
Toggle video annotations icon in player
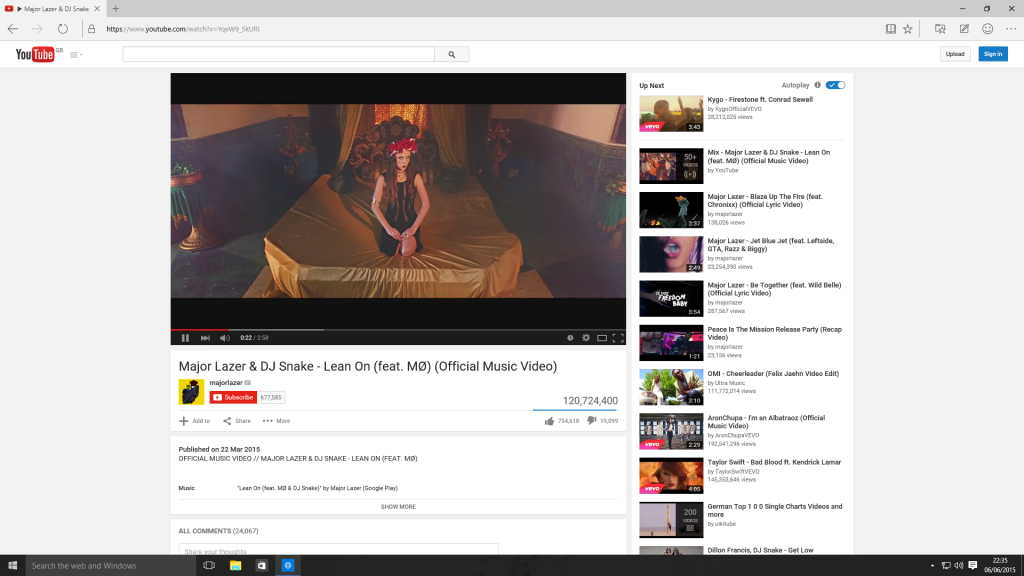click(570, 338)
